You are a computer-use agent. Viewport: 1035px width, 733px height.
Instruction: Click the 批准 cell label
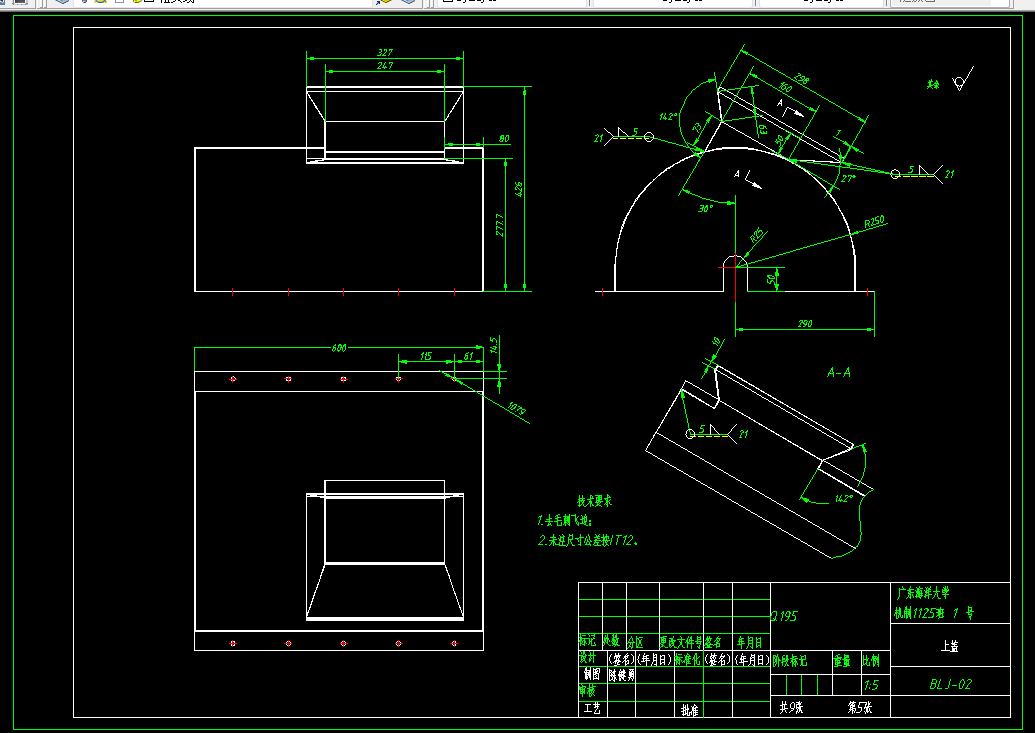coord(690,711)
